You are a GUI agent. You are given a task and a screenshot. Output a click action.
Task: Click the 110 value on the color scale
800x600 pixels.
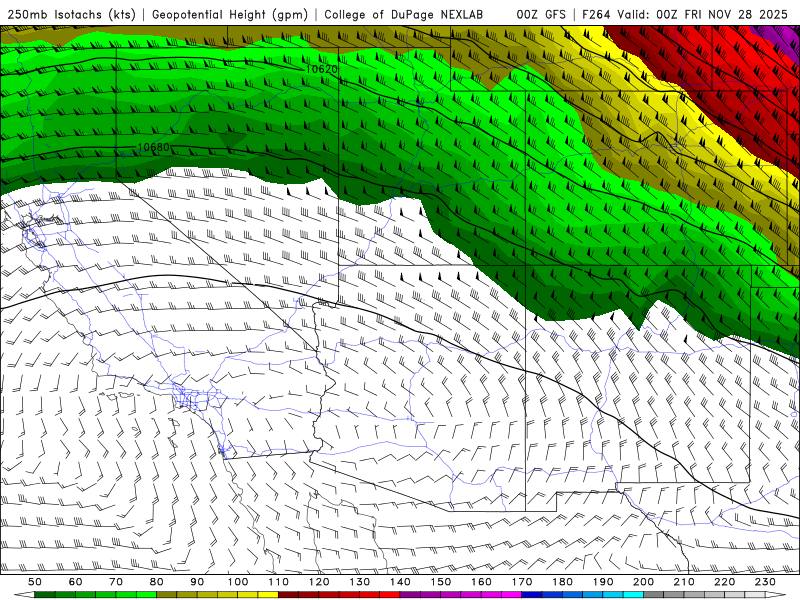(279, 582)
